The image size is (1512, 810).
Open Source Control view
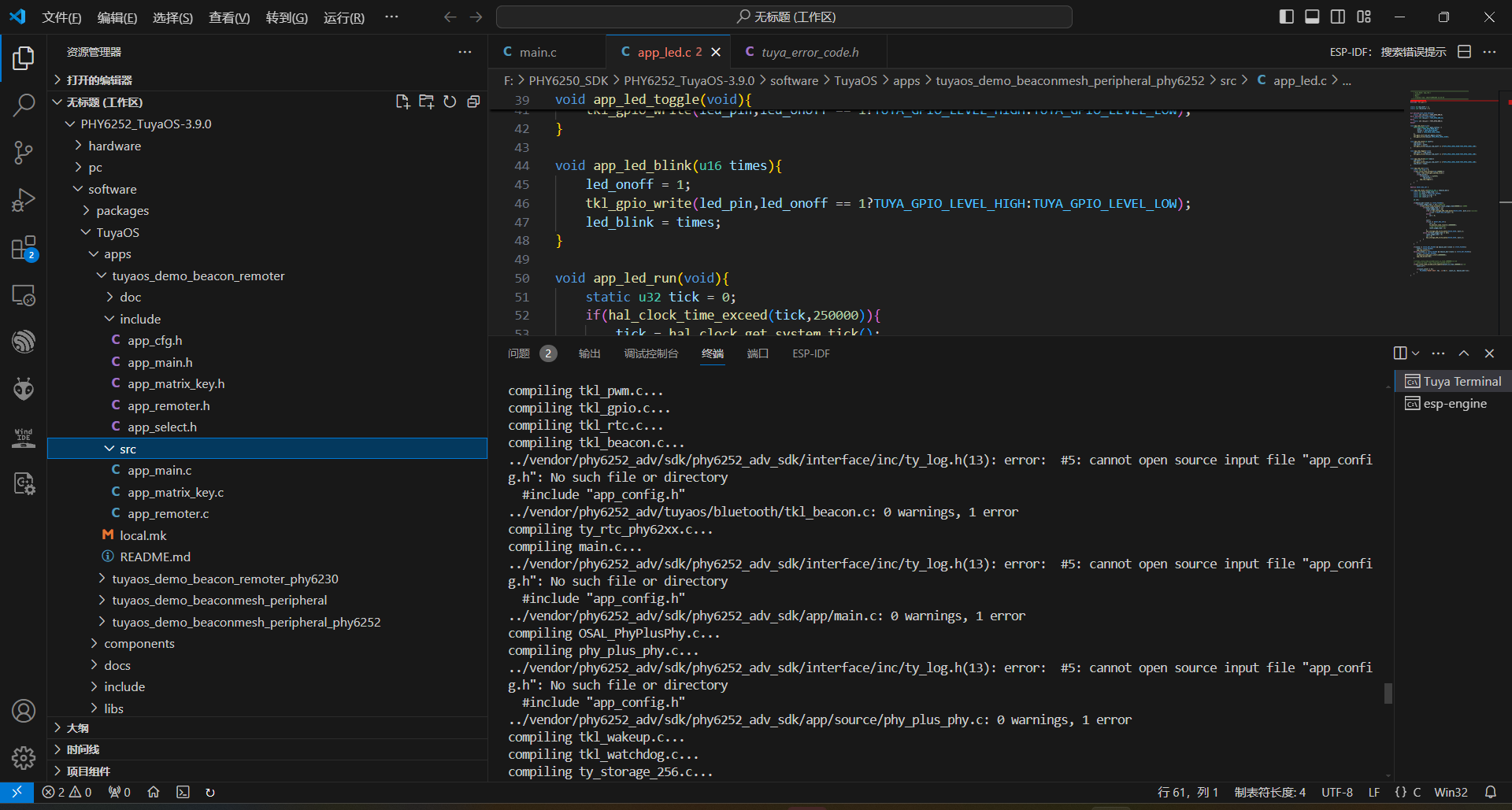point(24,152)
